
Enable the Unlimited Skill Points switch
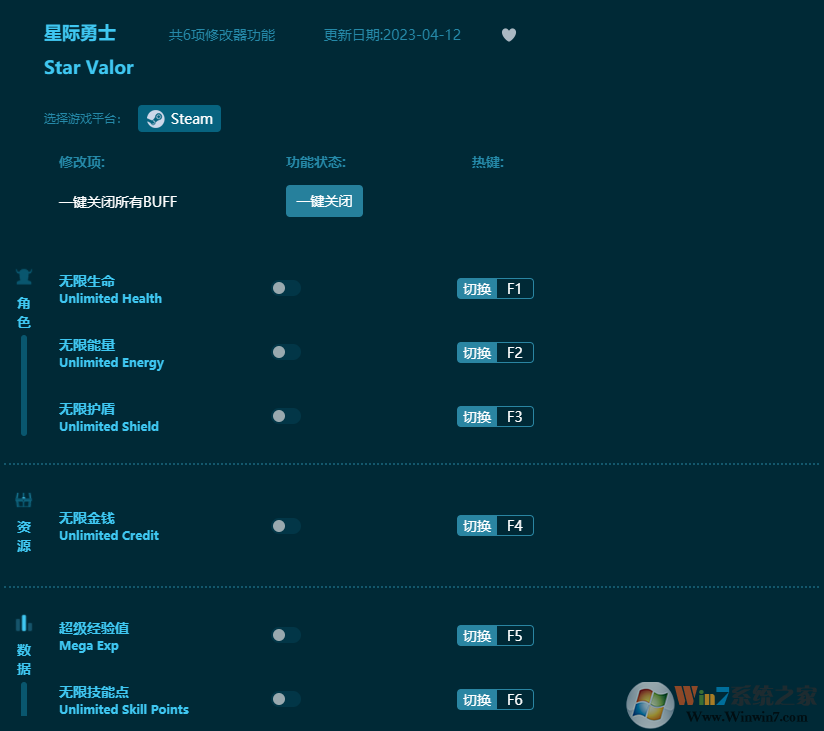(286, 699)
